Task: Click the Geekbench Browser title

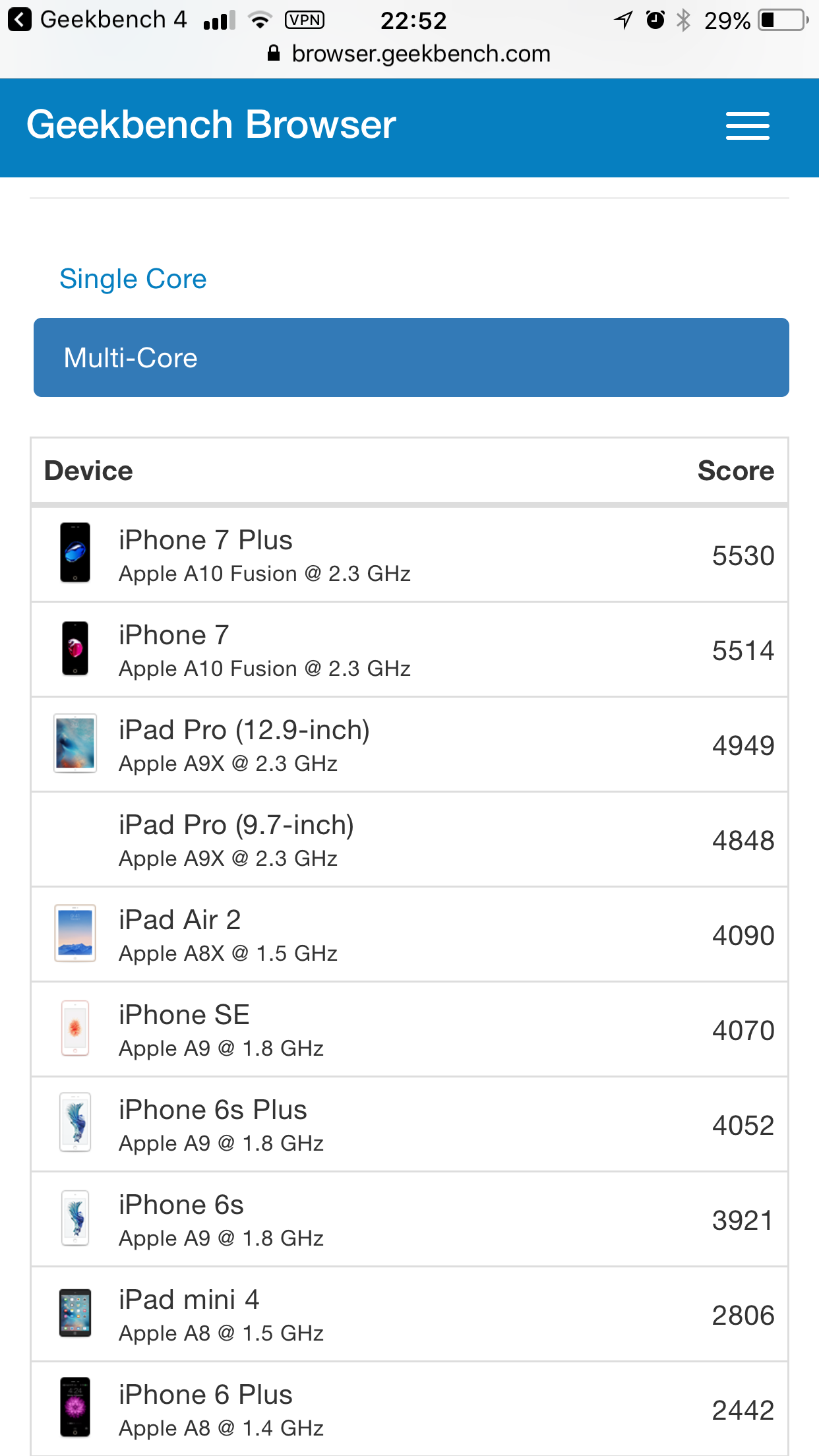Action: point(211,124)
